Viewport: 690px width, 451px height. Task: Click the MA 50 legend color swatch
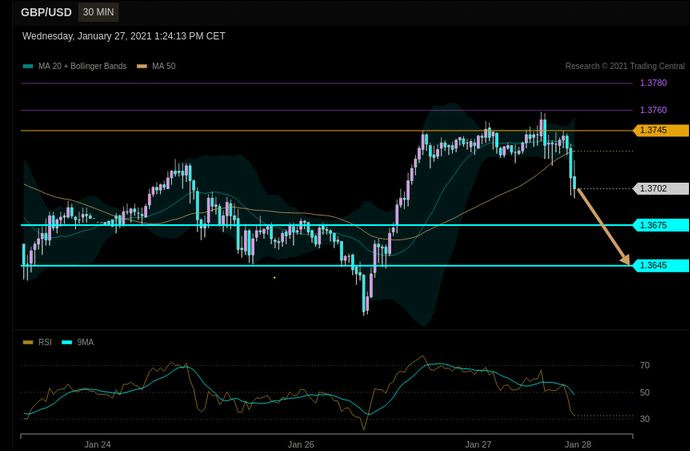click(142, 66)
